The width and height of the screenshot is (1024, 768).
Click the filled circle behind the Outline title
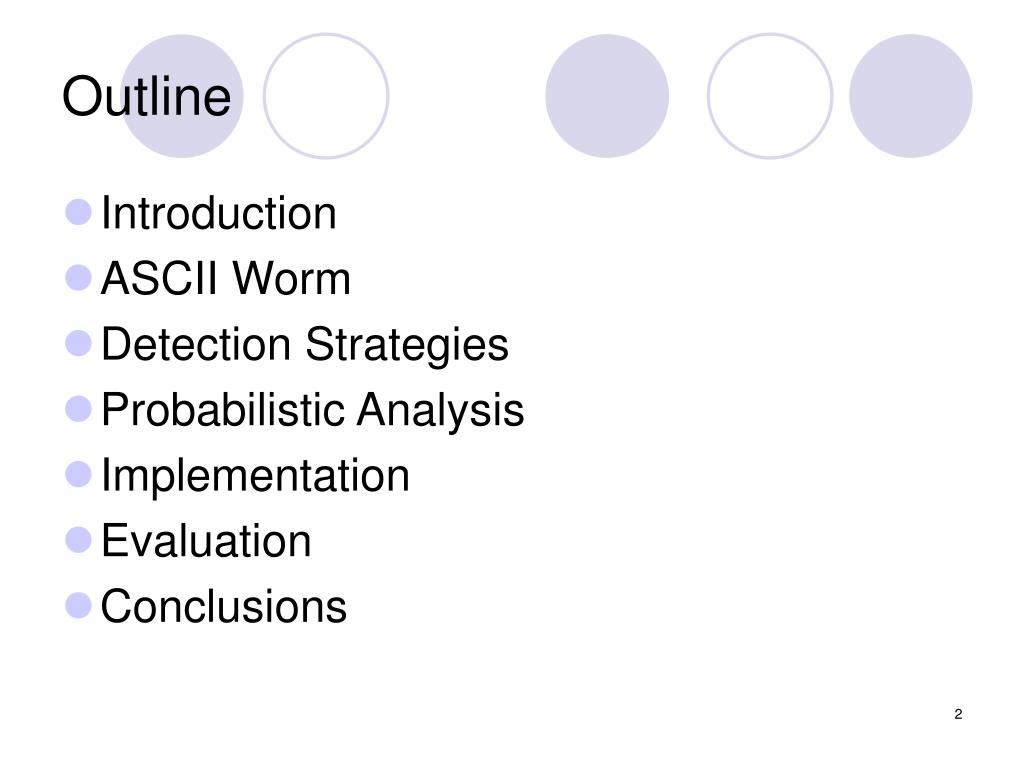182,96
